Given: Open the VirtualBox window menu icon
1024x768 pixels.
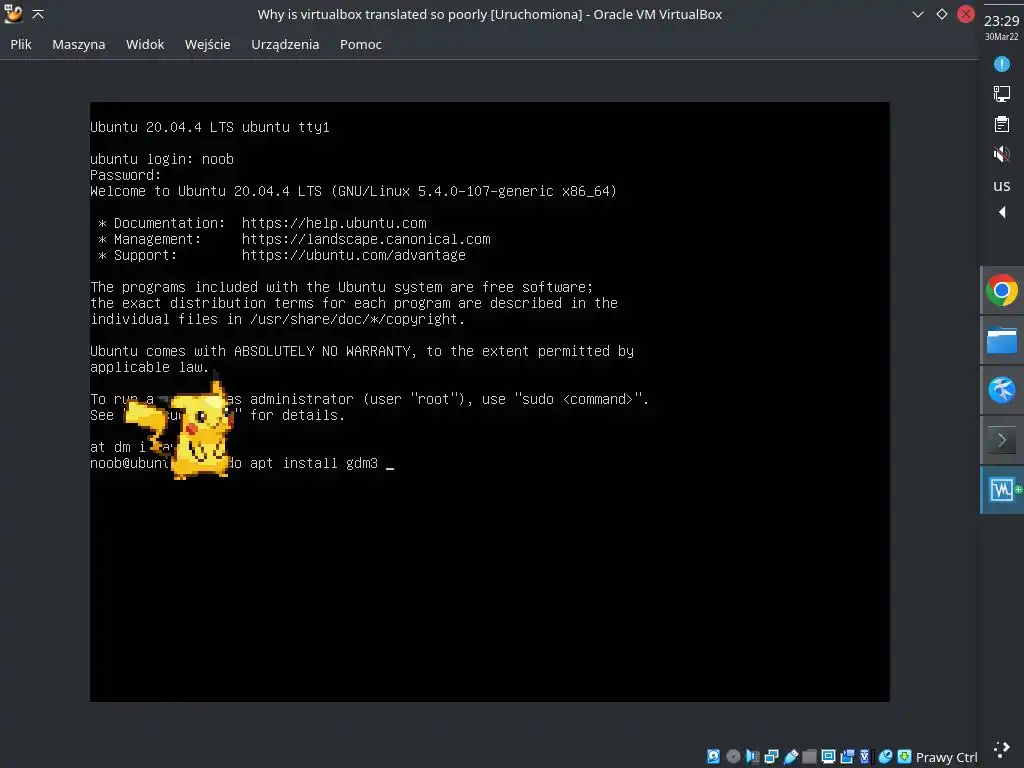Looking at the screenshot, I should [x=13, y=14].
